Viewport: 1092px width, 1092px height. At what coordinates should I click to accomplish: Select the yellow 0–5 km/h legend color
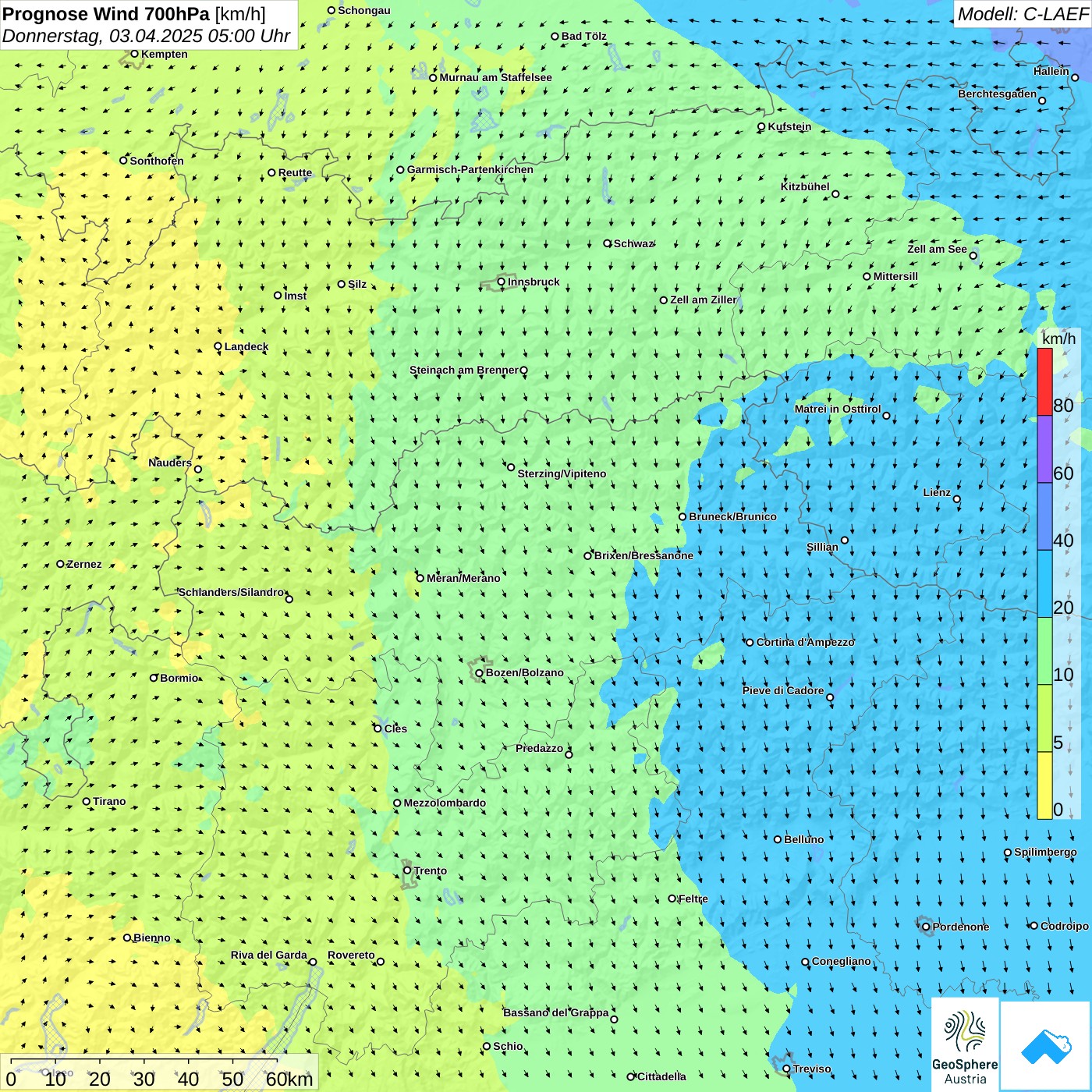click(x=1044, y=785)
